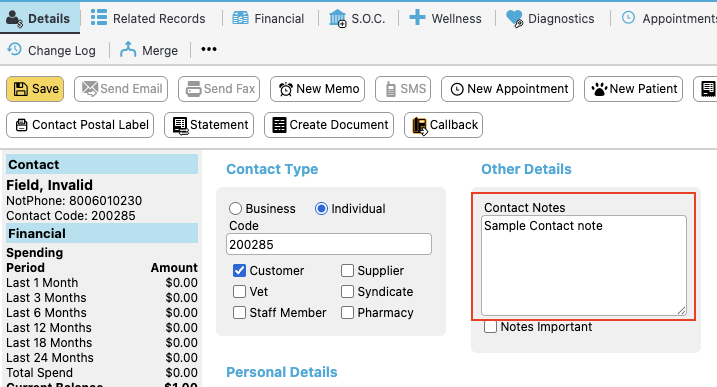
Task: Click the Create Document icon
Action: pyautogui.click(x=279, y=125)
